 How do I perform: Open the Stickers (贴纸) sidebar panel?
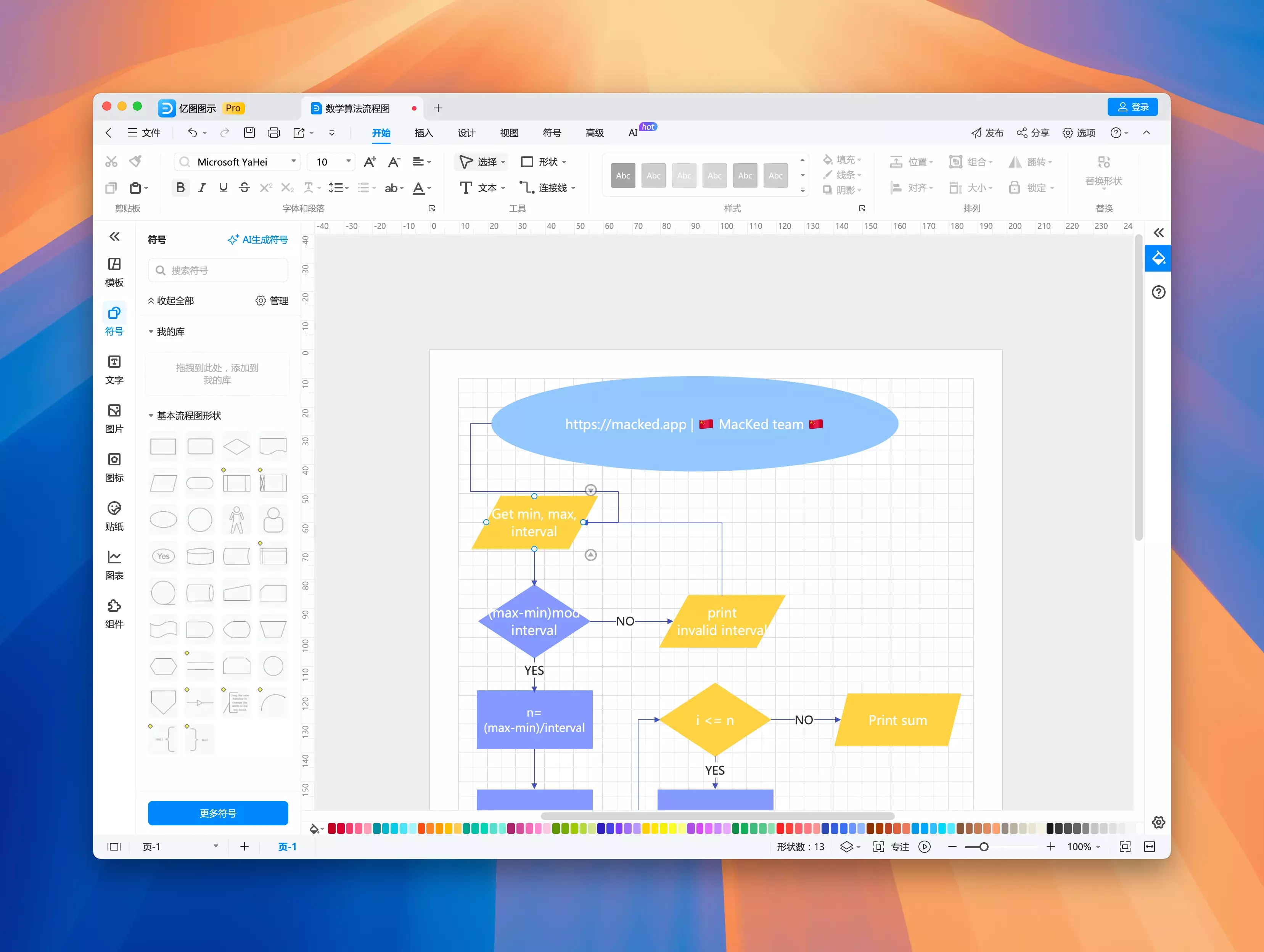[x=114, y=515]
